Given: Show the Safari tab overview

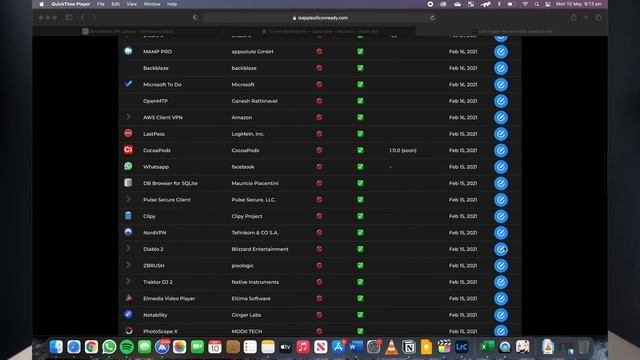Looking at the screenshot, I should click(598, 18).
